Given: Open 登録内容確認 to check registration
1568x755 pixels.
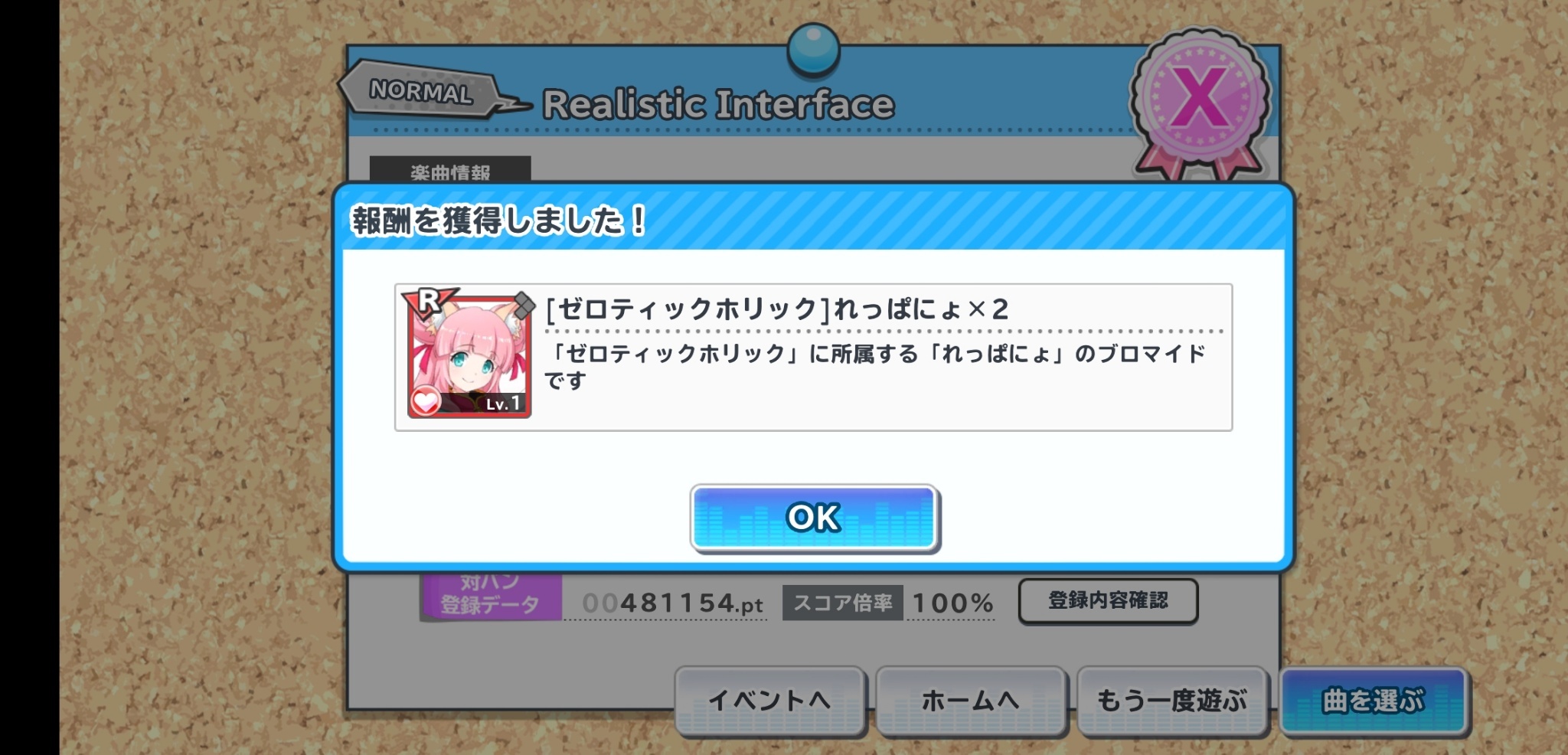Looking at the screenshot, I should pos(1108,600).
